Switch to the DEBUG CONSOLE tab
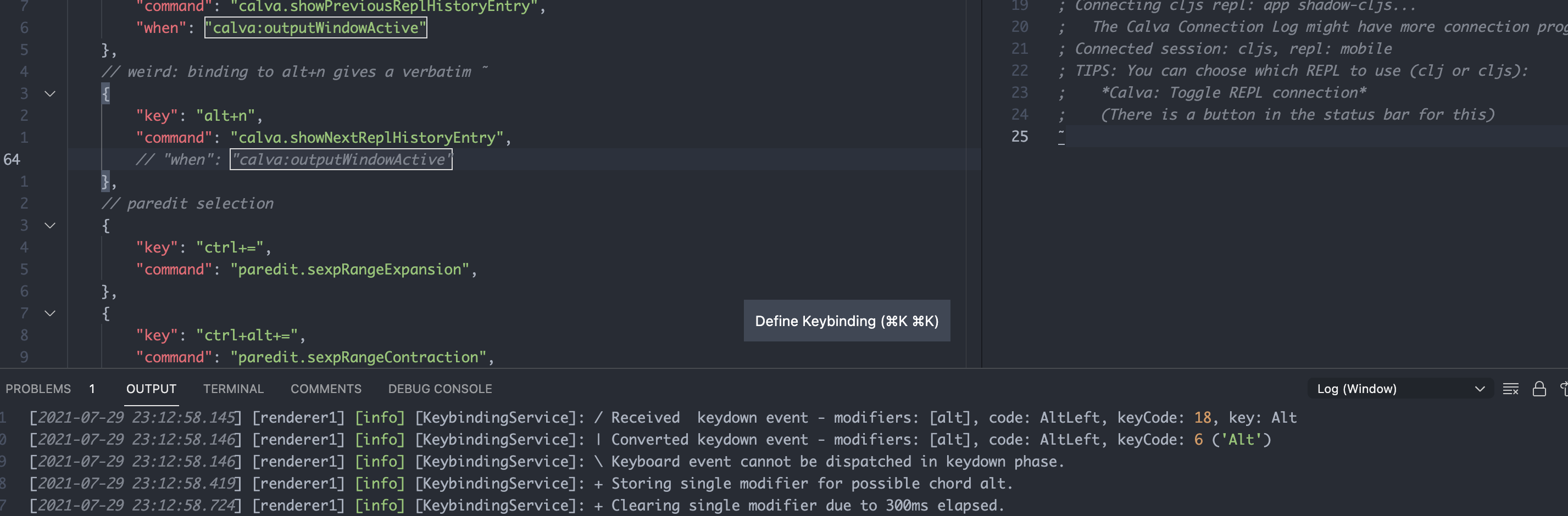 click(x=440, y=388)
